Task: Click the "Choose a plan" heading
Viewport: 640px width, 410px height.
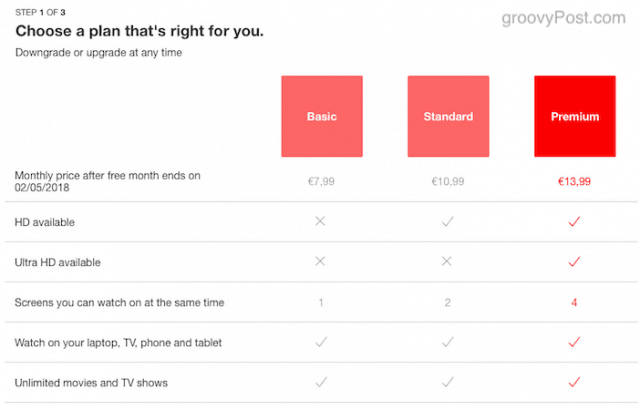Action: point(140,31)
